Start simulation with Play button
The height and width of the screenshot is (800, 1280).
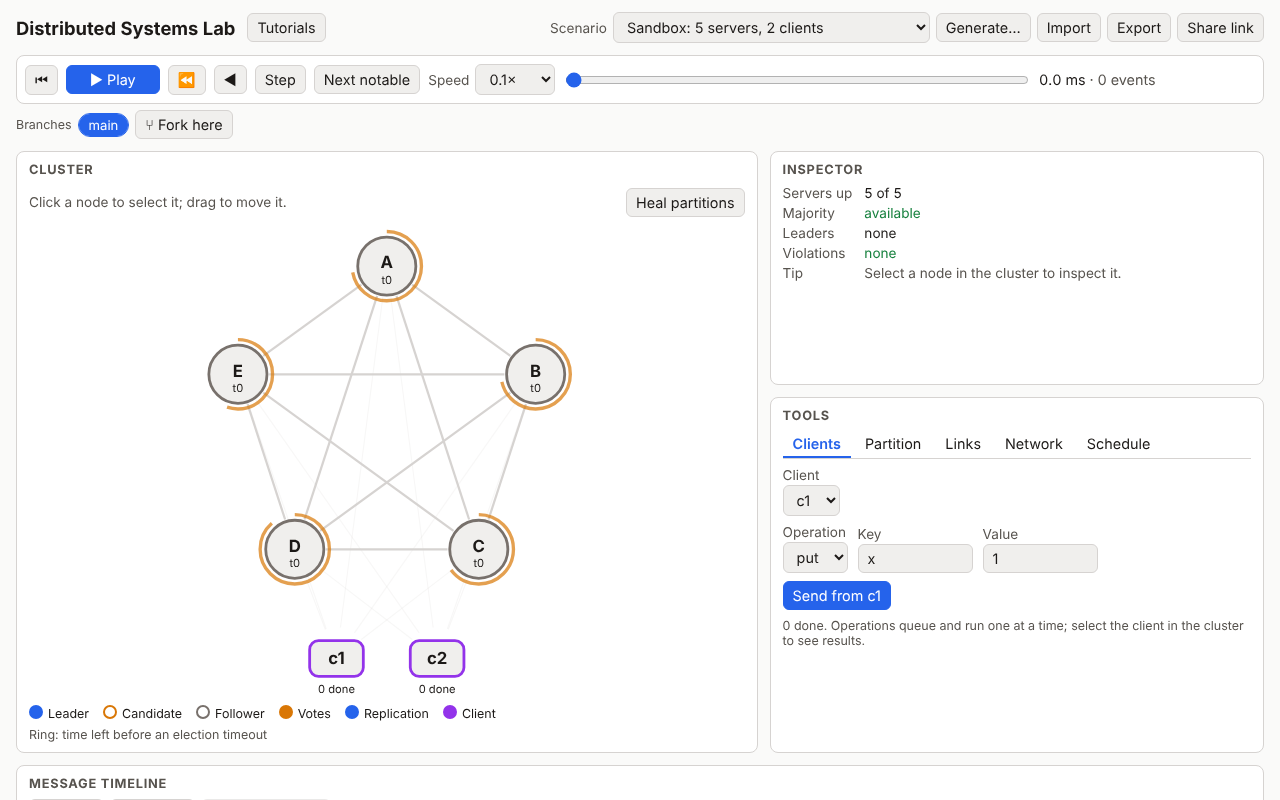113,80
